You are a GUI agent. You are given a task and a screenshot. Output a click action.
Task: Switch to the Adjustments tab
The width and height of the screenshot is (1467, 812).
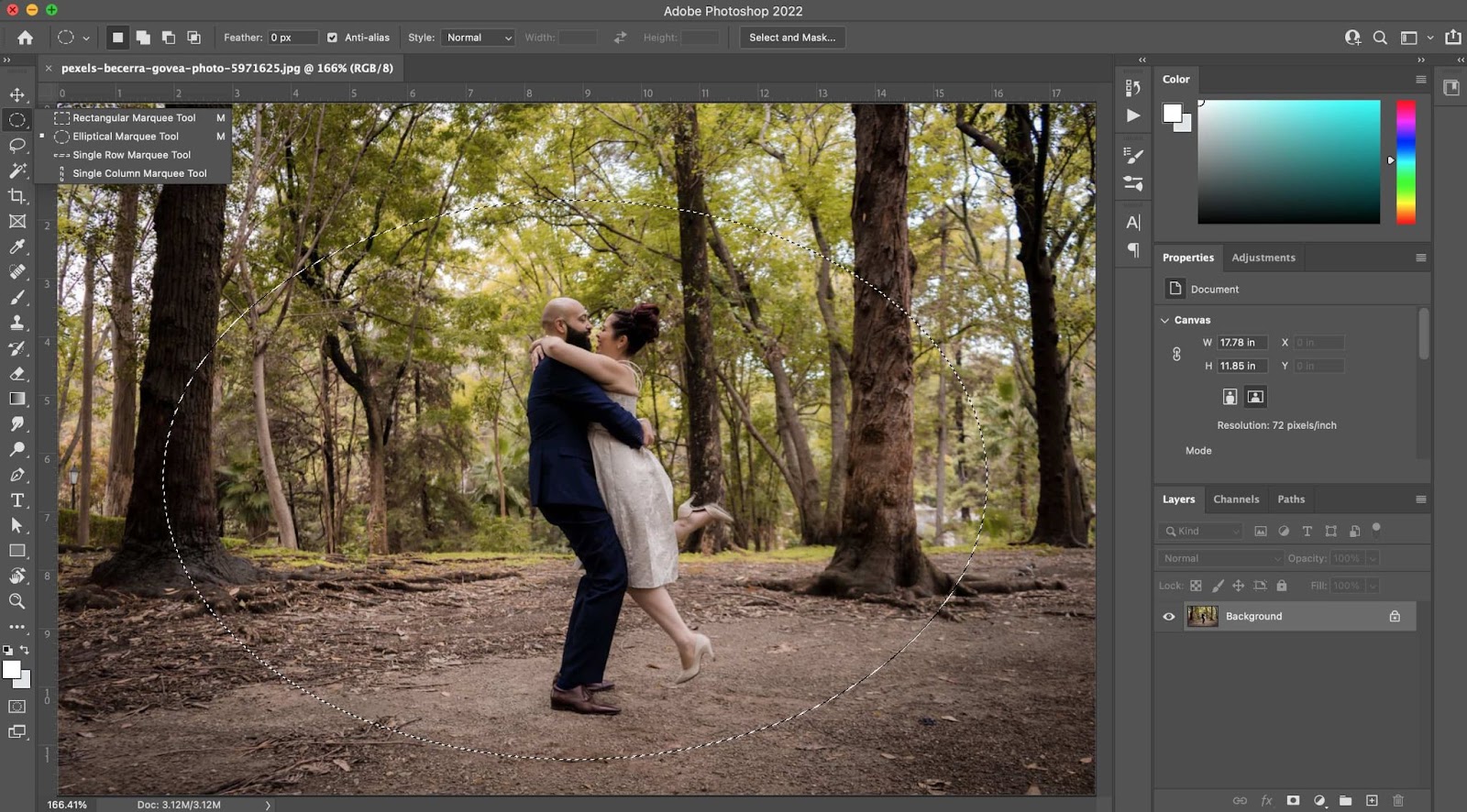coord(1263,258)
